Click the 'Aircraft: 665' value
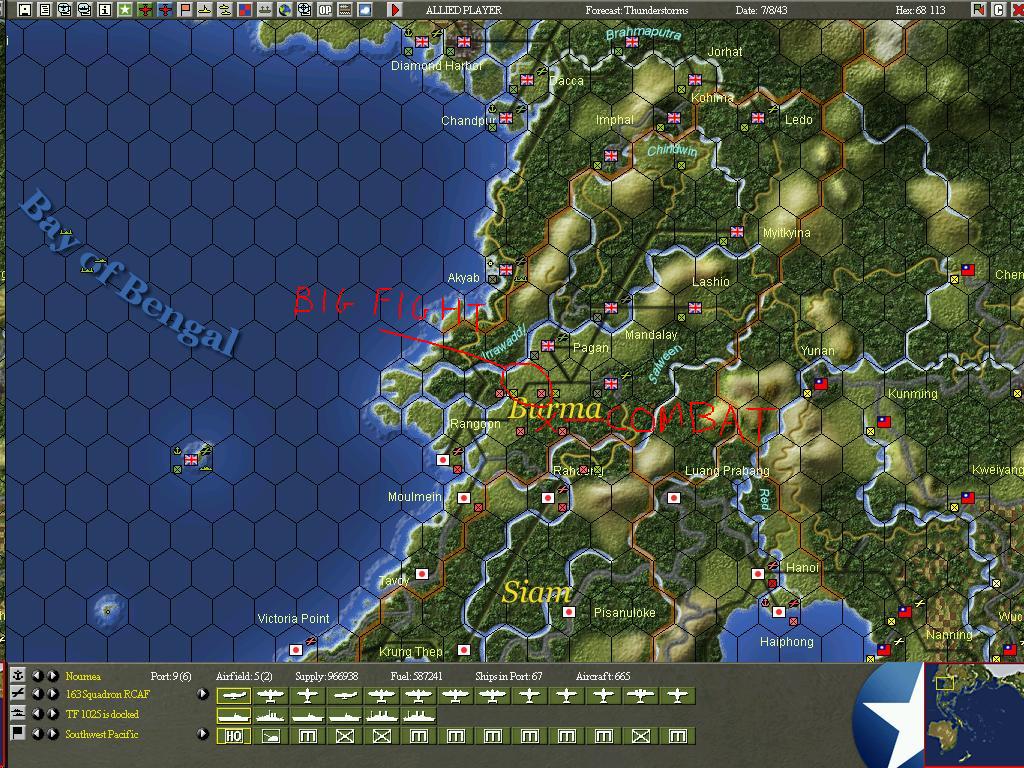This screenshot has width=1024, height=768. point(603,676)
